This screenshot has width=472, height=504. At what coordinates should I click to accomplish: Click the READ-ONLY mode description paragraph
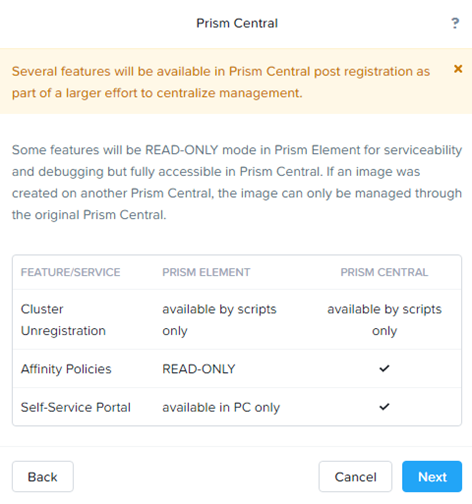pos(237,182)
